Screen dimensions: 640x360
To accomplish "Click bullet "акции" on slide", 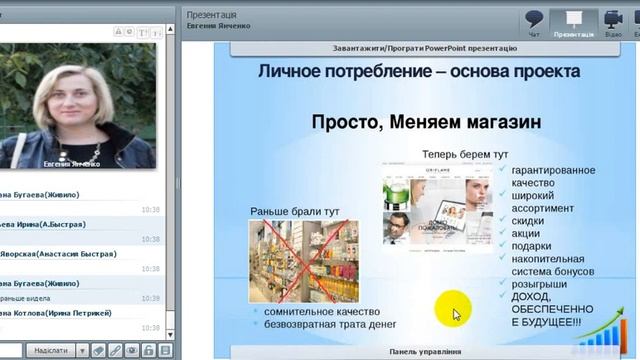I will [525, 233].
